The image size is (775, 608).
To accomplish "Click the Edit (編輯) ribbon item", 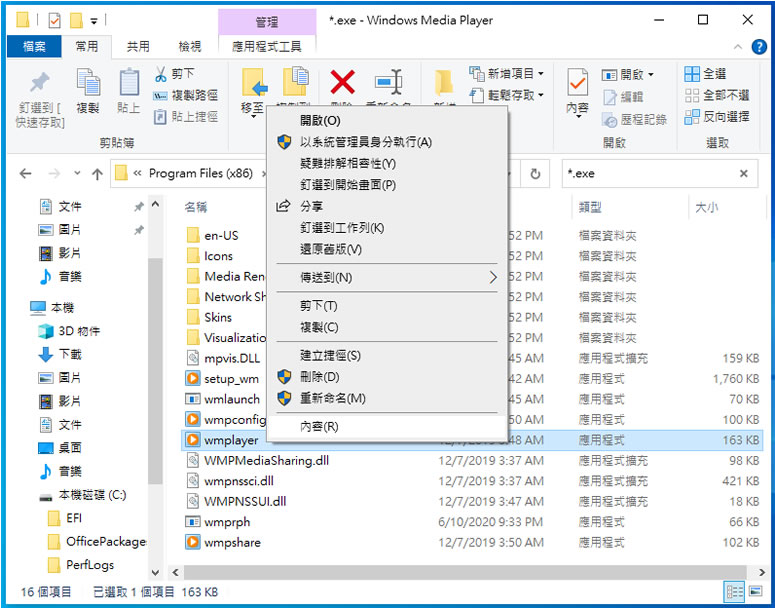I will [623, 97].
